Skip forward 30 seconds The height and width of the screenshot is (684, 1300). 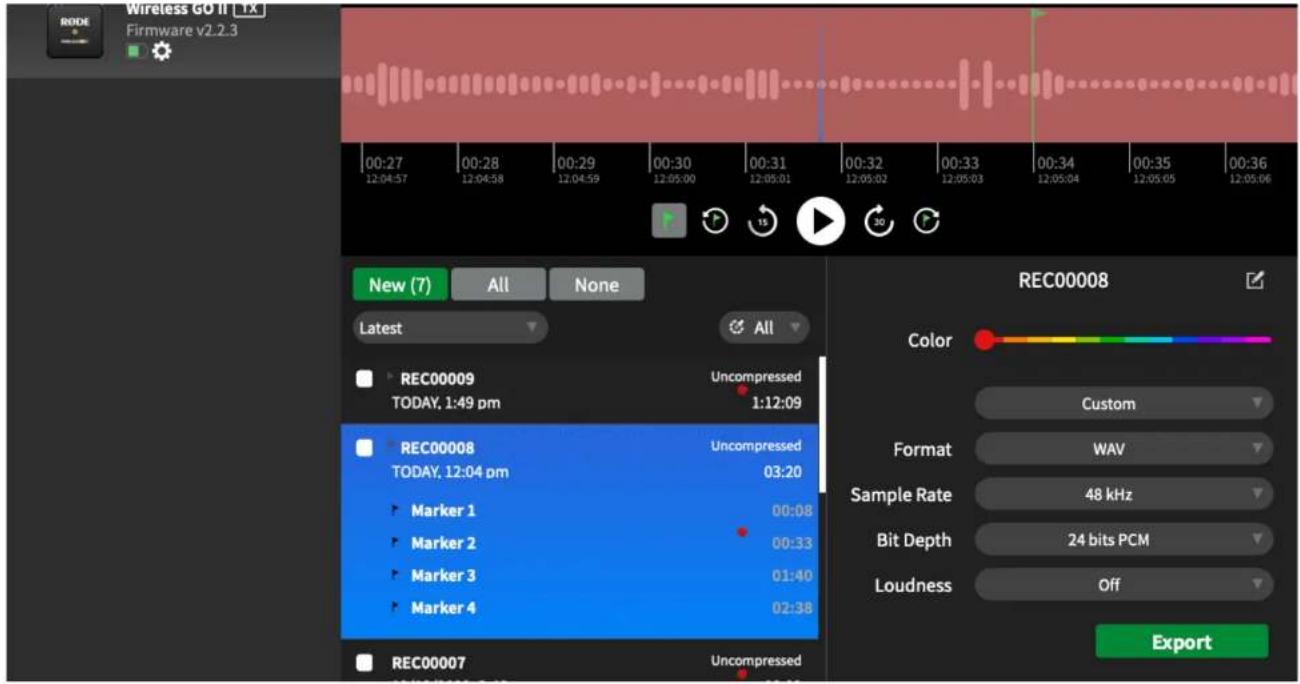coord(879,221)
